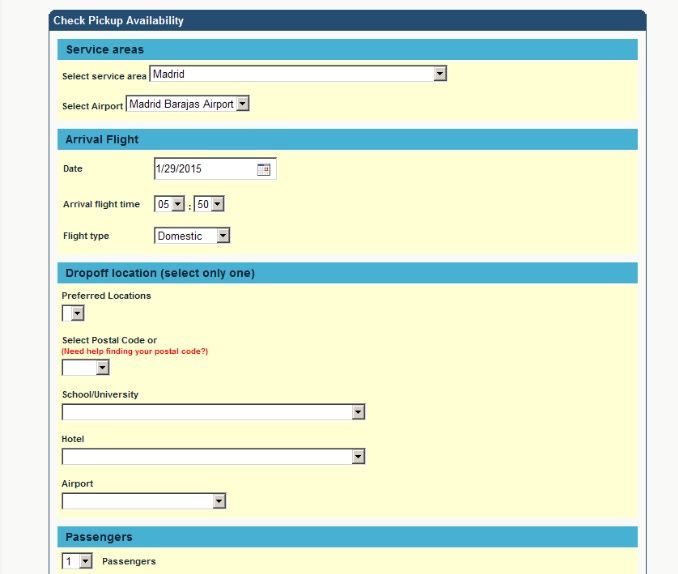Click the 'Hotel' label text
The image size is (678, 574).
(73, 439)
